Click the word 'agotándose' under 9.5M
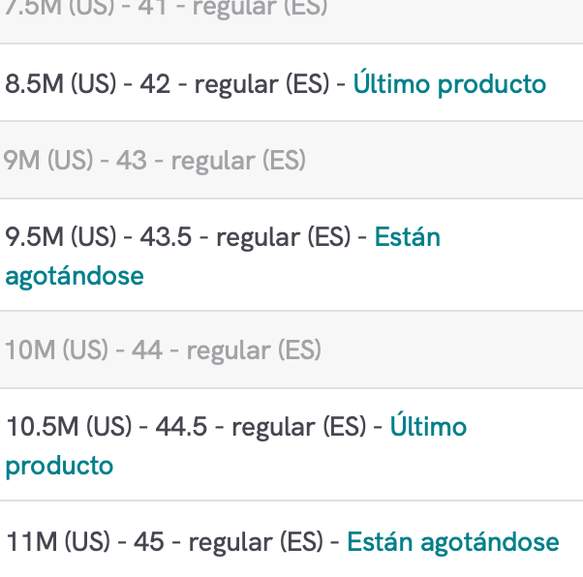This screenshot has height=577, width=583. tap(74, 276)
